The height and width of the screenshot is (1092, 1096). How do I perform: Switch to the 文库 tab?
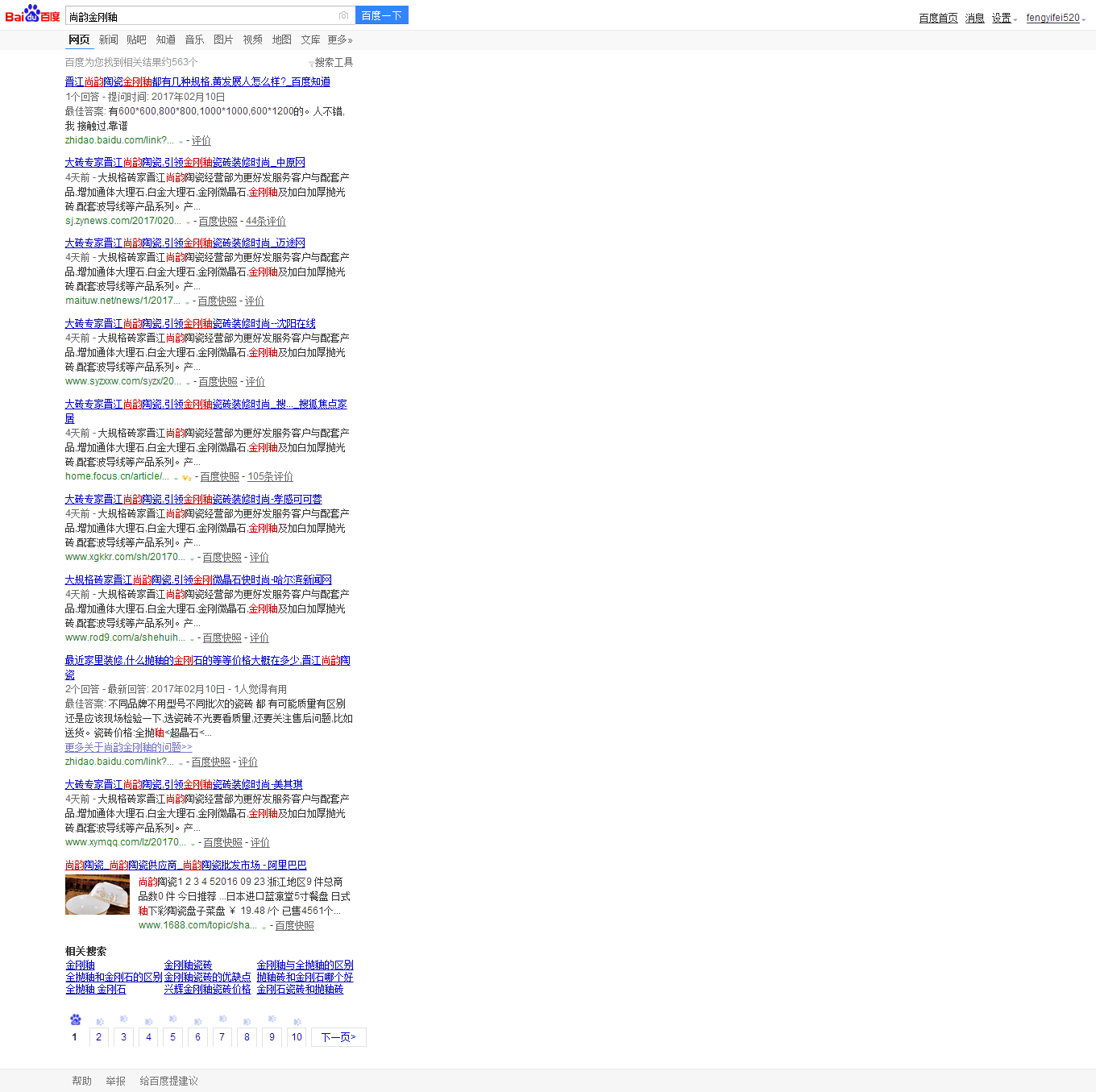[310, 39]
